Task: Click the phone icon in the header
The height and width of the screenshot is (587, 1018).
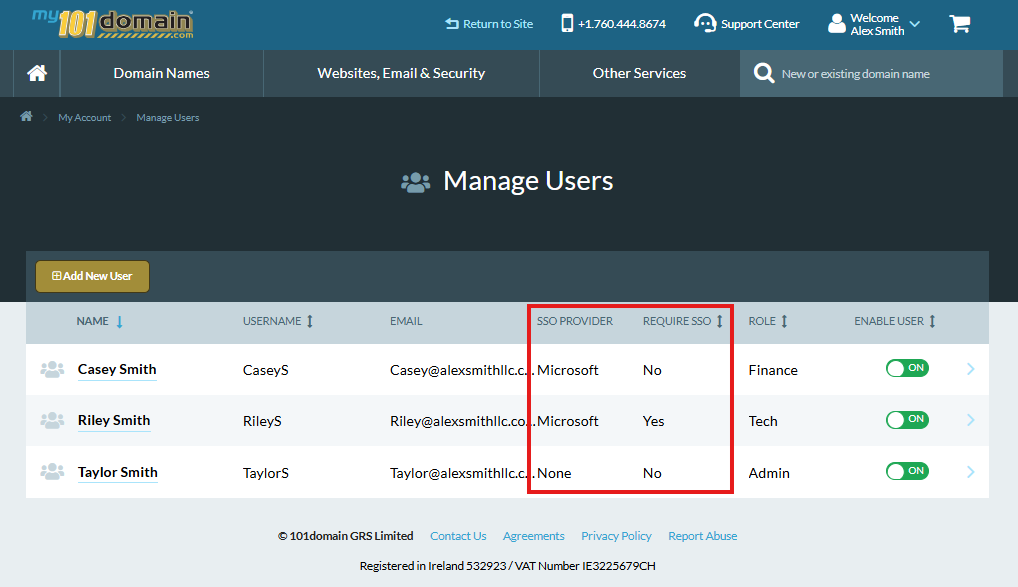Action: click(566, 23)
